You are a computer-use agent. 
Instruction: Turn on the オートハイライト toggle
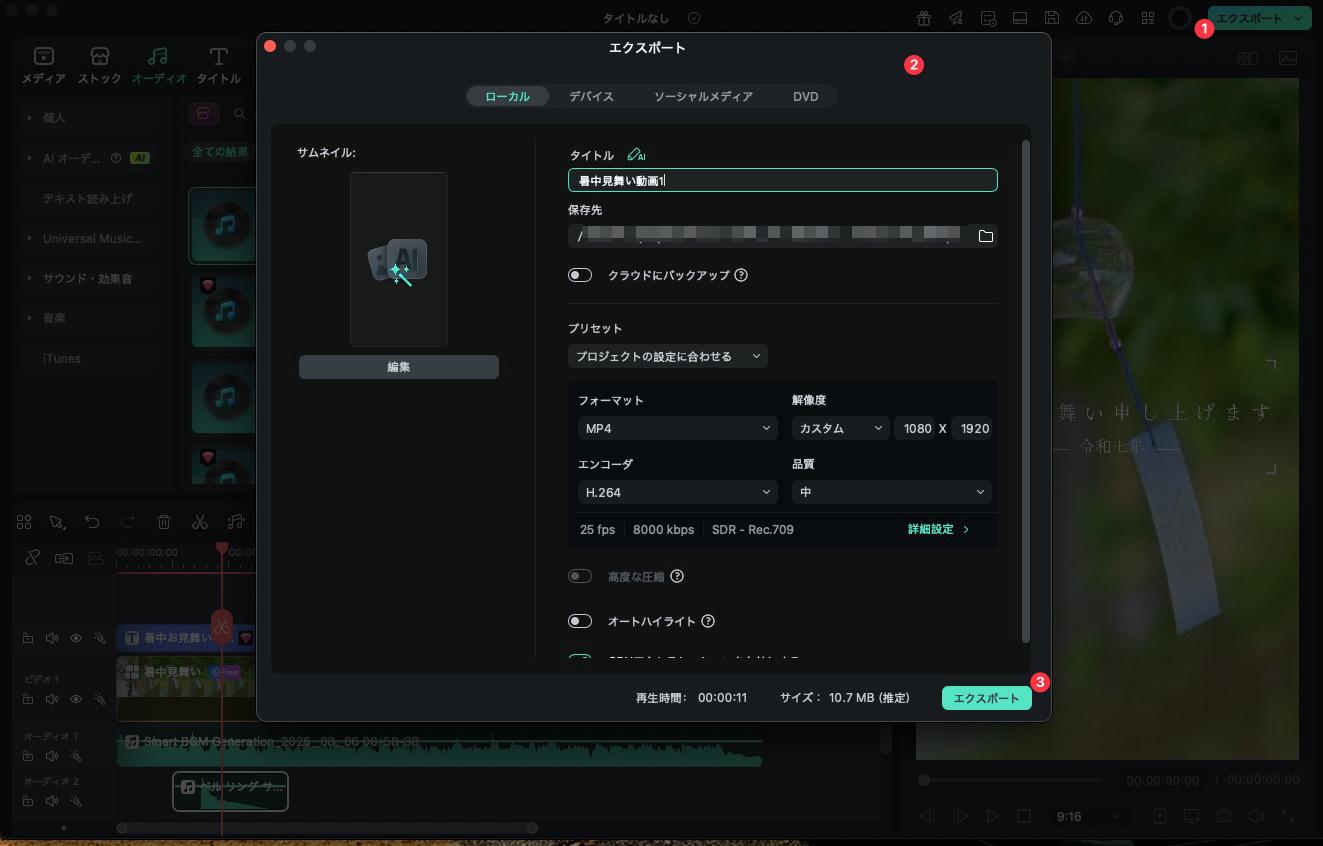(580, 621)
